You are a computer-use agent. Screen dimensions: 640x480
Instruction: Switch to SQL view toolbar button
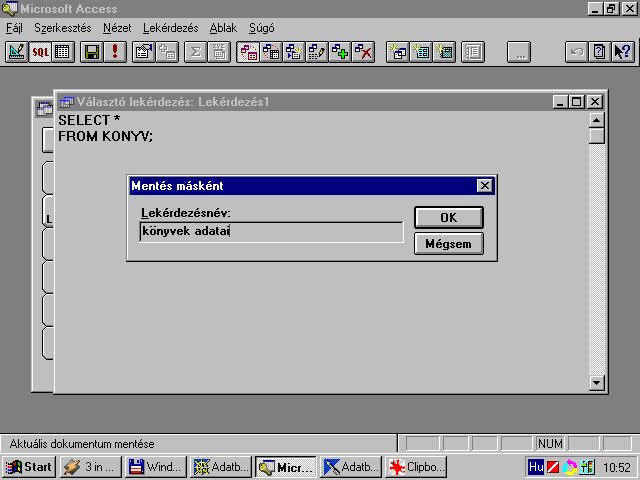tap(40, 52)
